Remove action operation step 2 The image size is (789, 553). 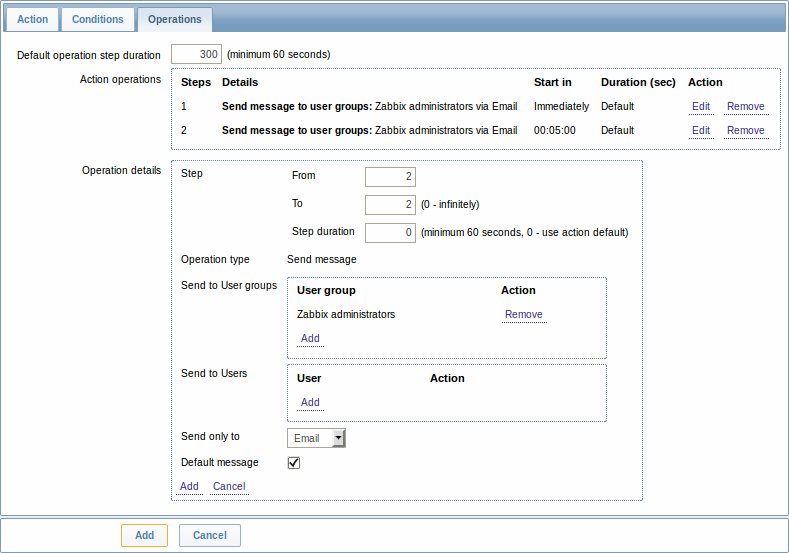click(x=745, y=131)
